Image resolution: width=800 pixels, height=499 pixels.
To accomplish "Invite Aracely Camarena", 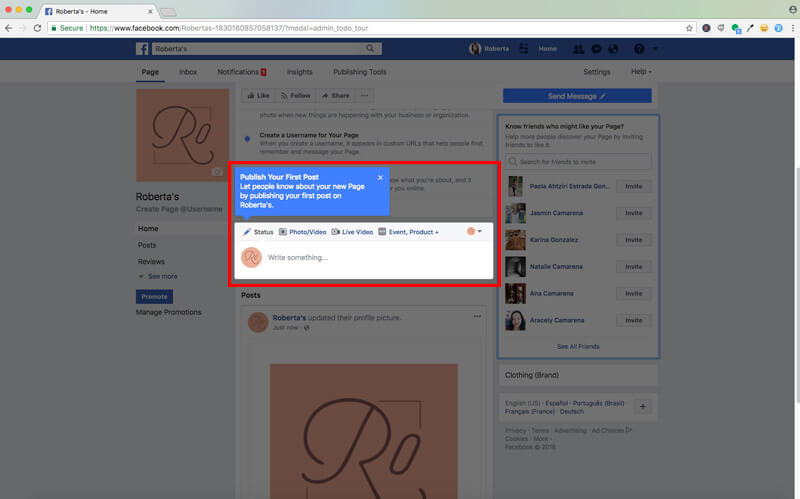I will click(x=634, y=320).
